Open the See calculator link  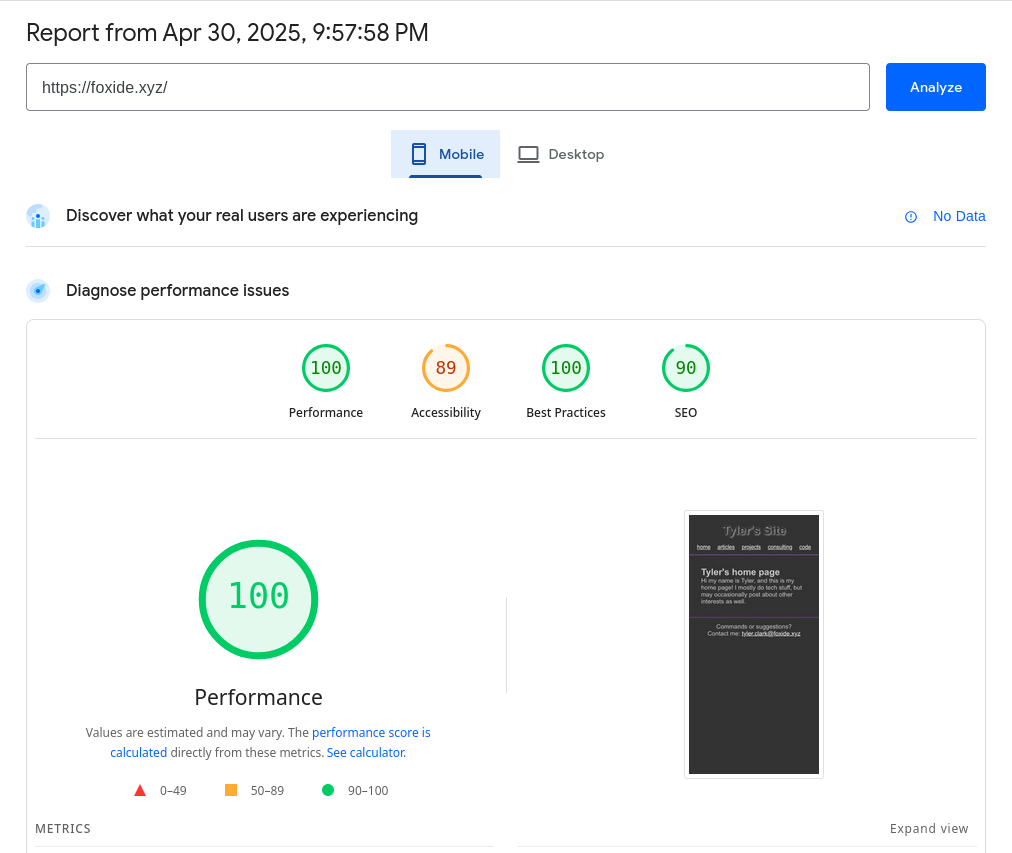pos(366,753)
